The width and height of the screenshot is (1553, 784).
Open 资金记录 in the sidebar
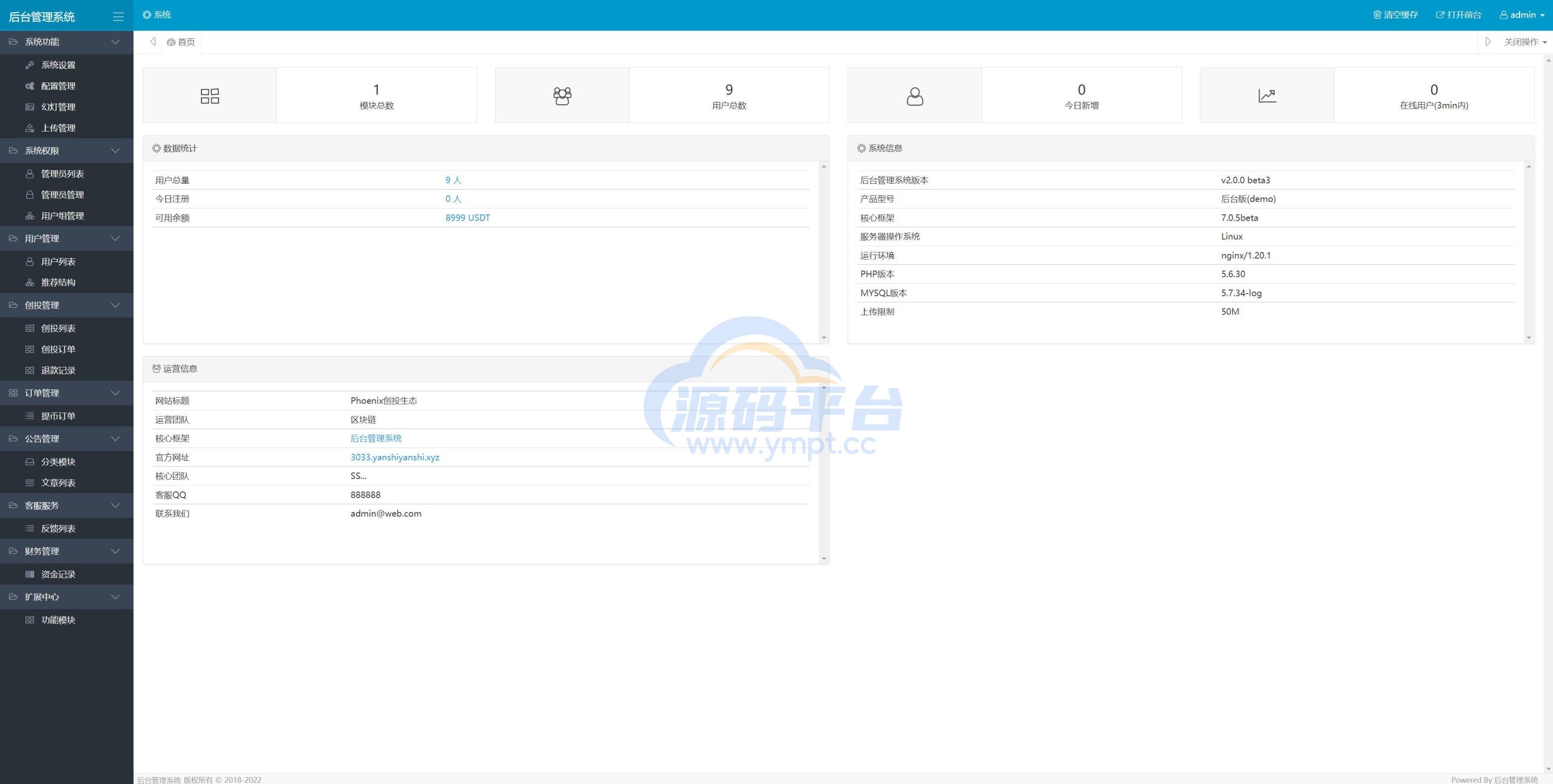pyautogui.click(x=58, y=574)
